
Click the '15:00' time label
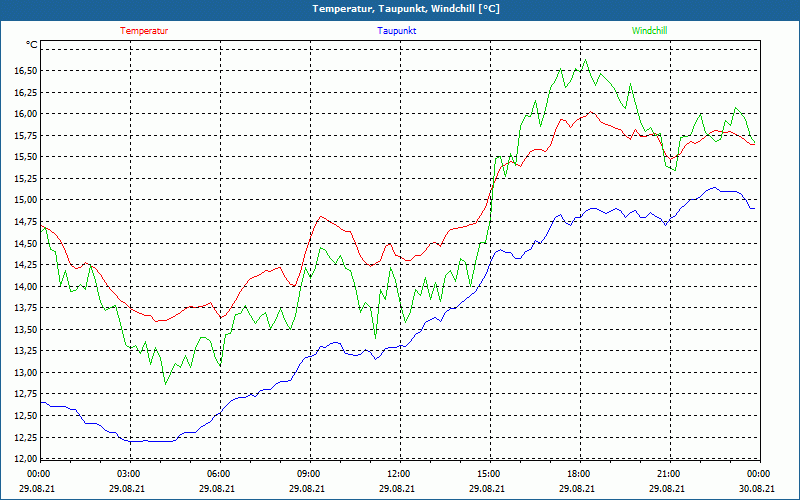pos(489,474)
